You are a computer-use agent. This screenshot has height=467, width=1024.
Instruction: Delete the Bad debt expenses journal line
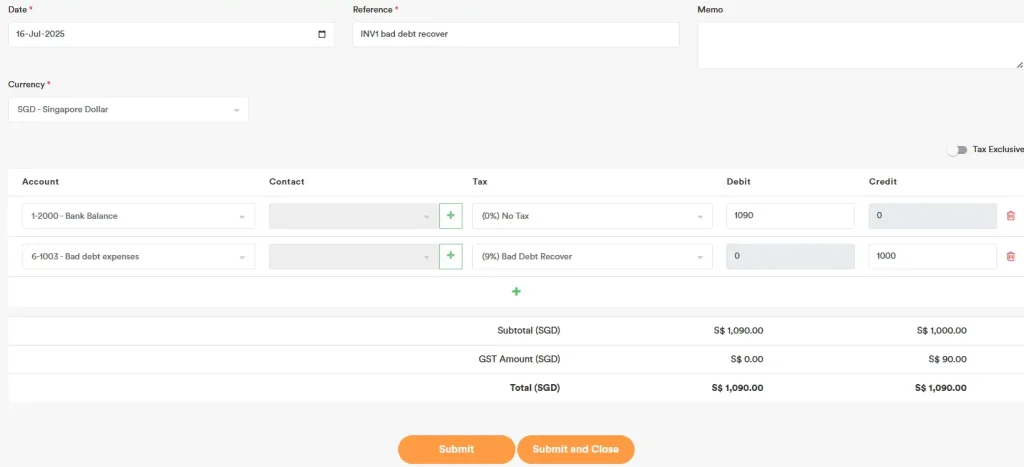click(x=1010, y=256)
